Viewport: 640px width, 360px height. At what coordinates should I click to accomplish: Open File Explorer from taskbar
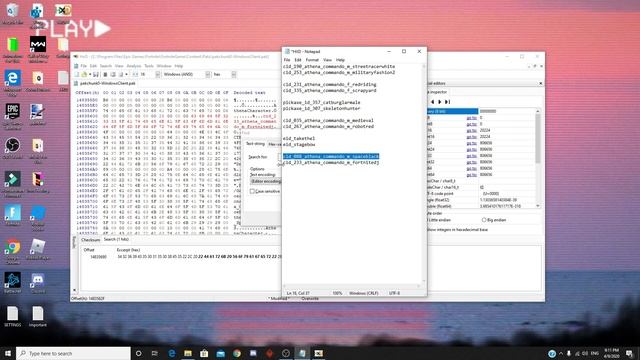click(188, 353)
